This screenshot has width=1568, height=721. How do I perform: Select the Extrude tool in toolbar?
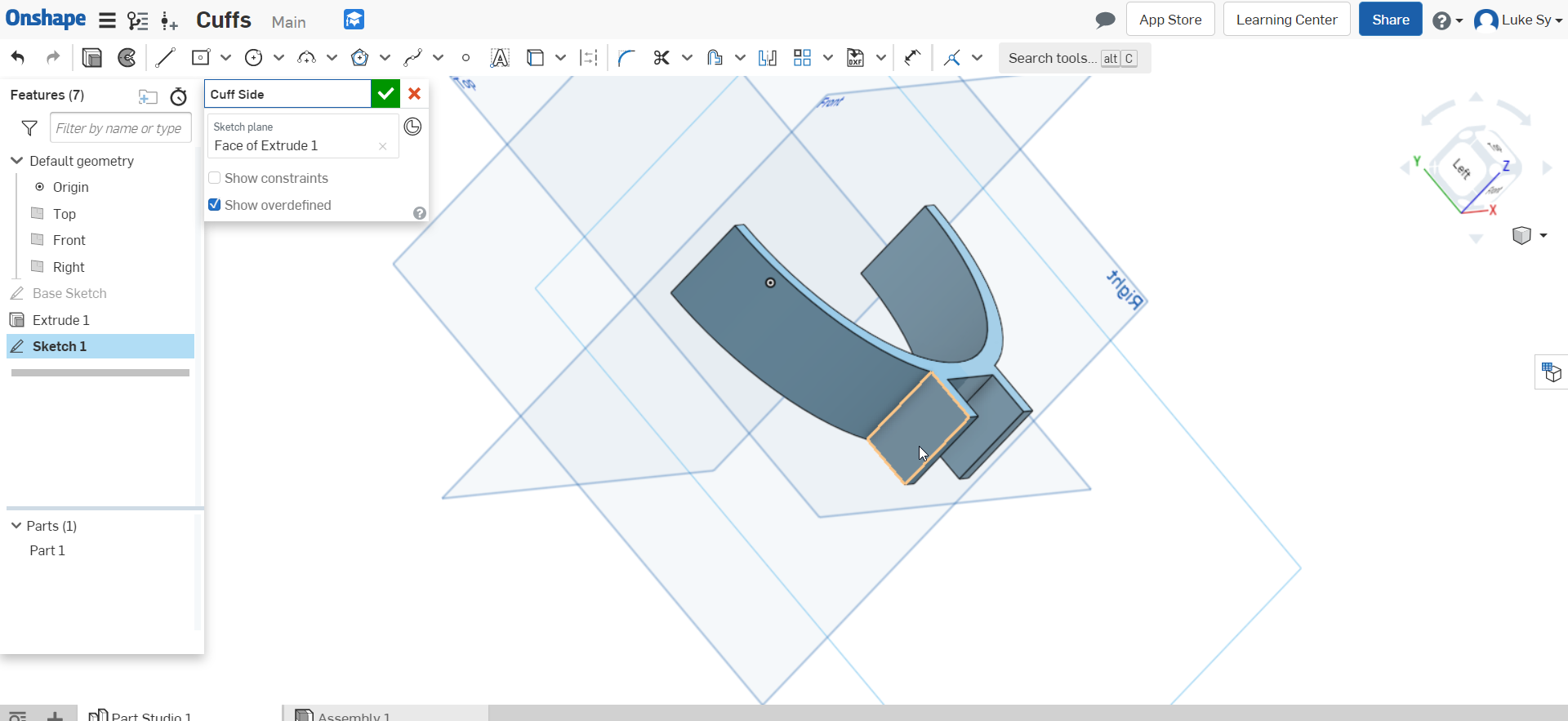[92, 57]
